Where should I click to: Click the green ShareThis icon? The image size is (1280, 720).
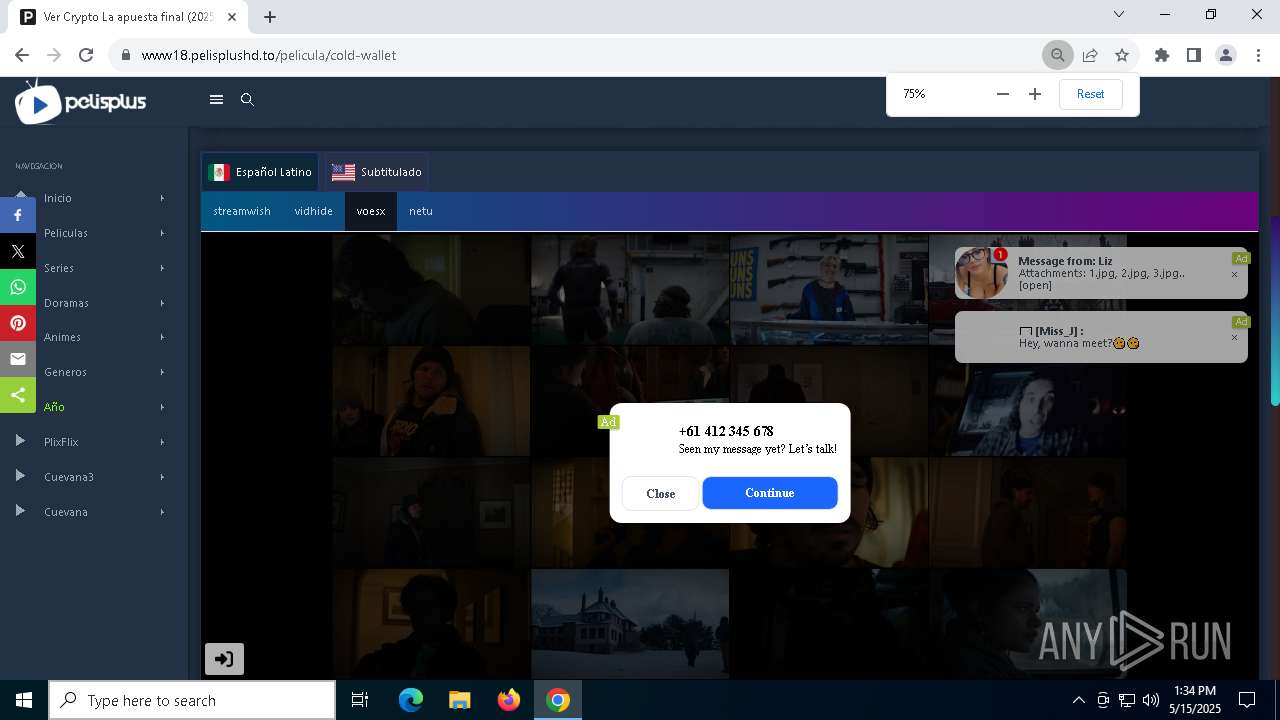18,395
